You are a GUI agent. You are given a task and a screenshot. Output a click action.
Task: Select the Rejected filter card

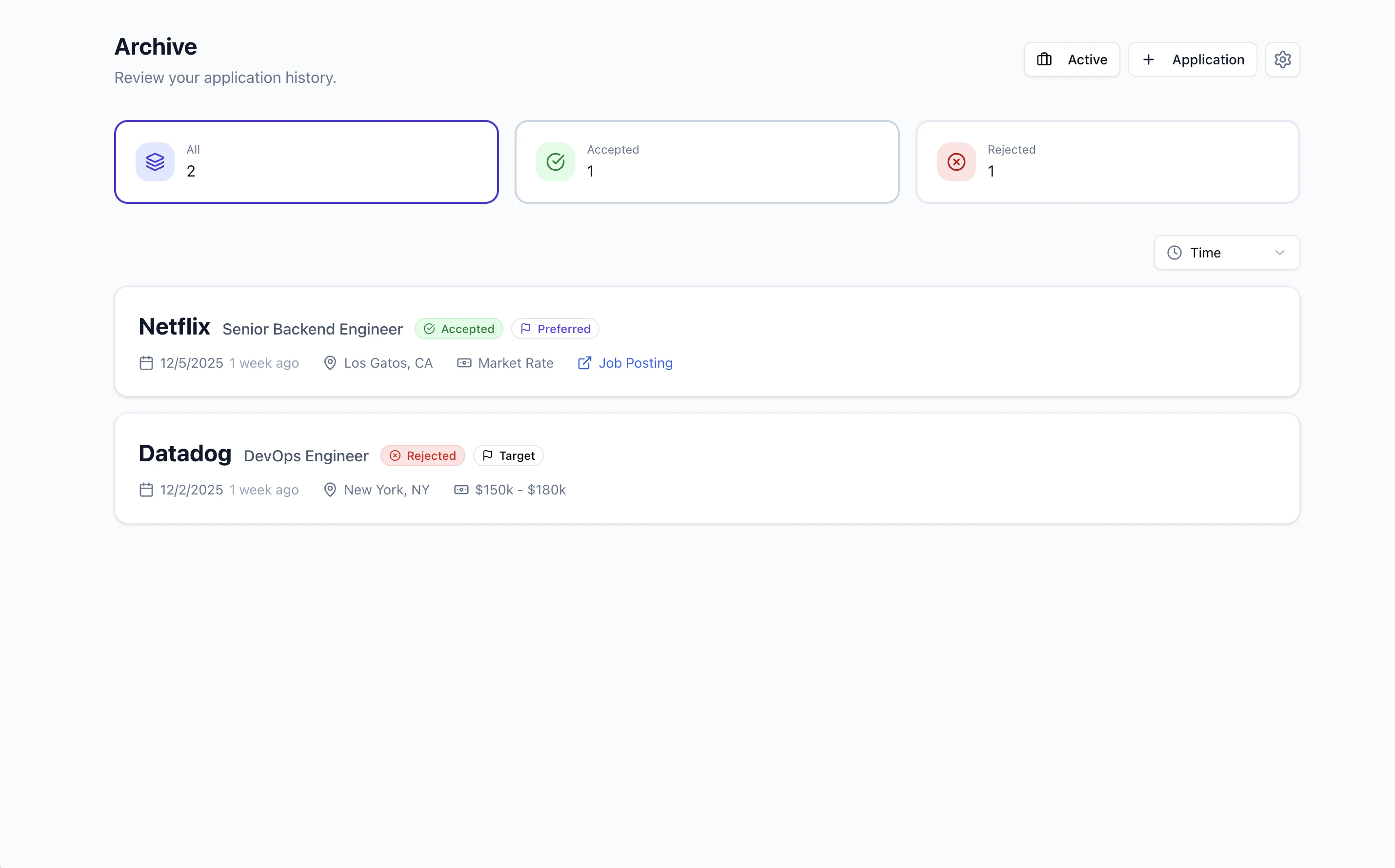1107,161
